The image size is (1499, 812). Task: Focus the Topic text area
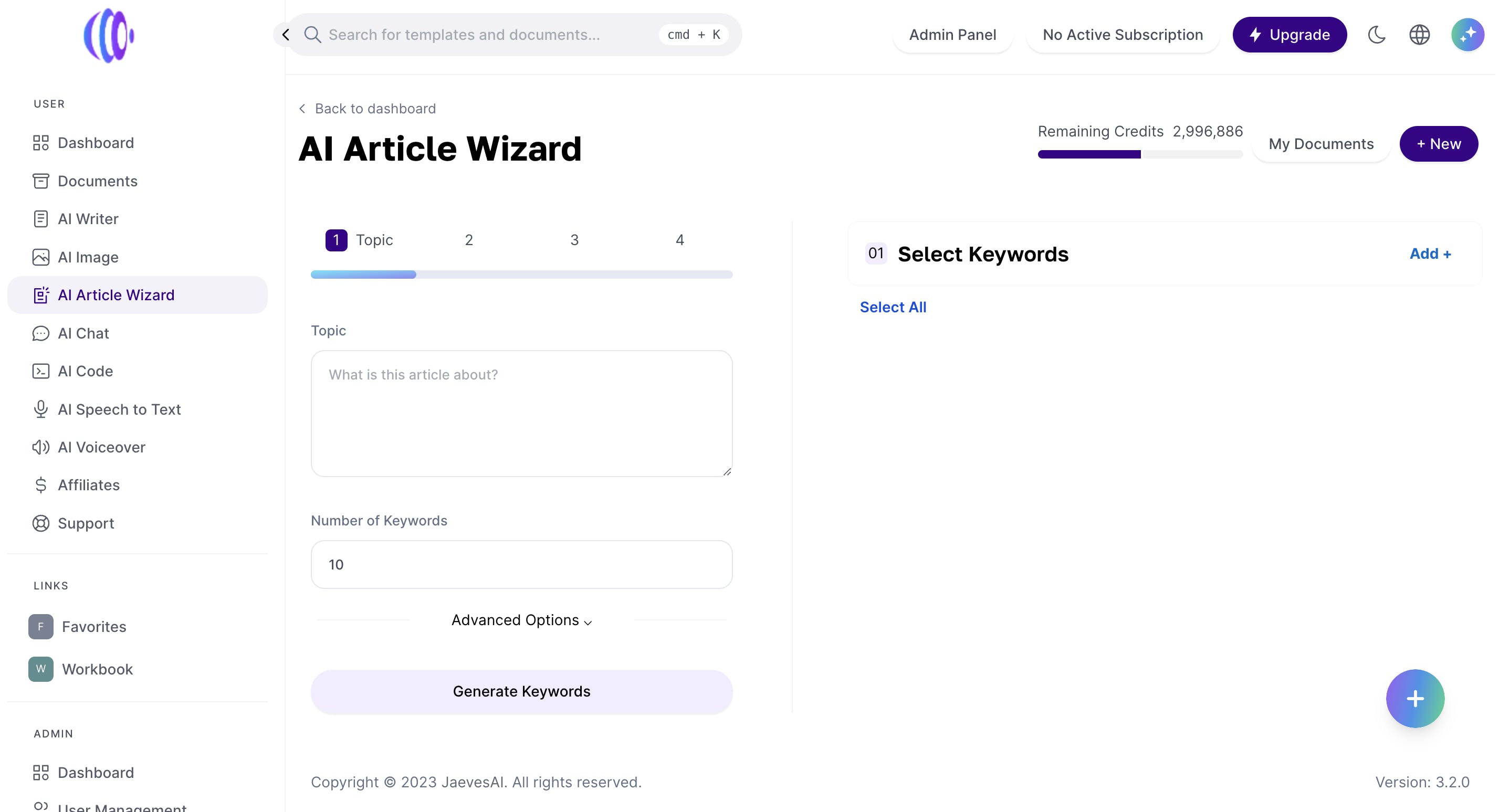tap(521, 414)
